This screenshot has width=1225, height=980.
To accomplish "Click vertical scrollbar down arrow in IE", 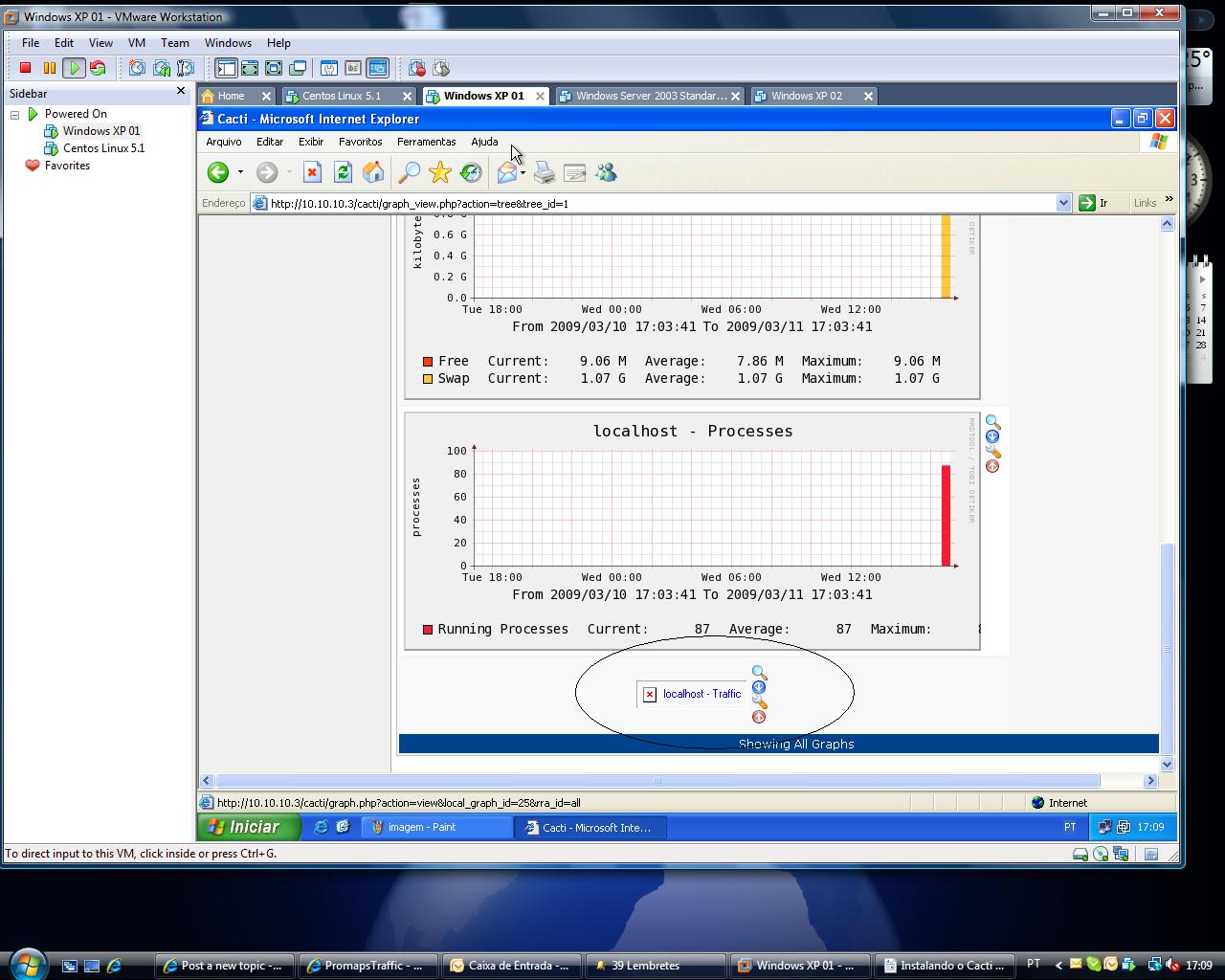I will coord(1168,764).
